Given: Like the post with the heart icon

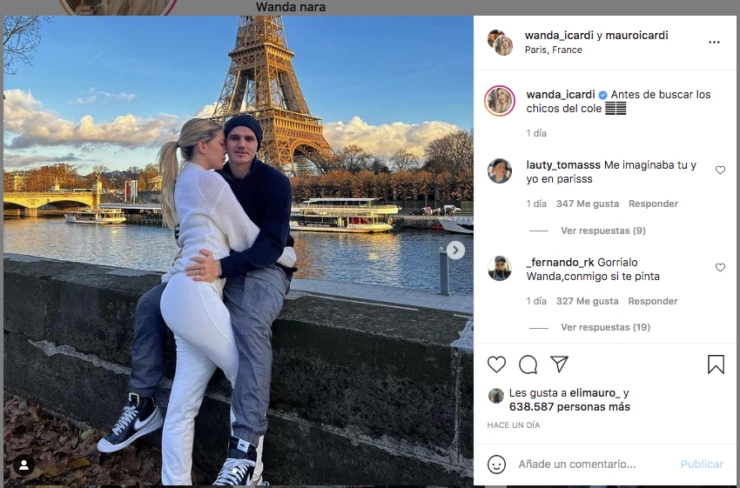Looking at the screenshot, I should (x=496, y=364).
